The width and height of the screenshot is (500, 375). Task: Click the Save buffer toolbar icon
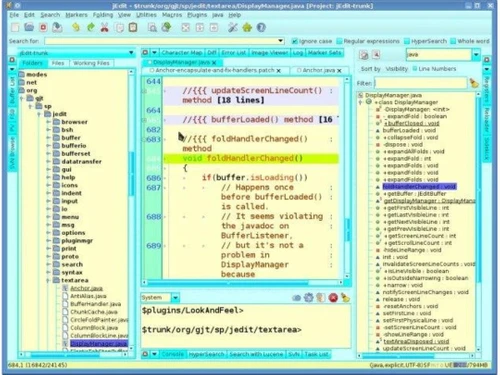[57, 27]
